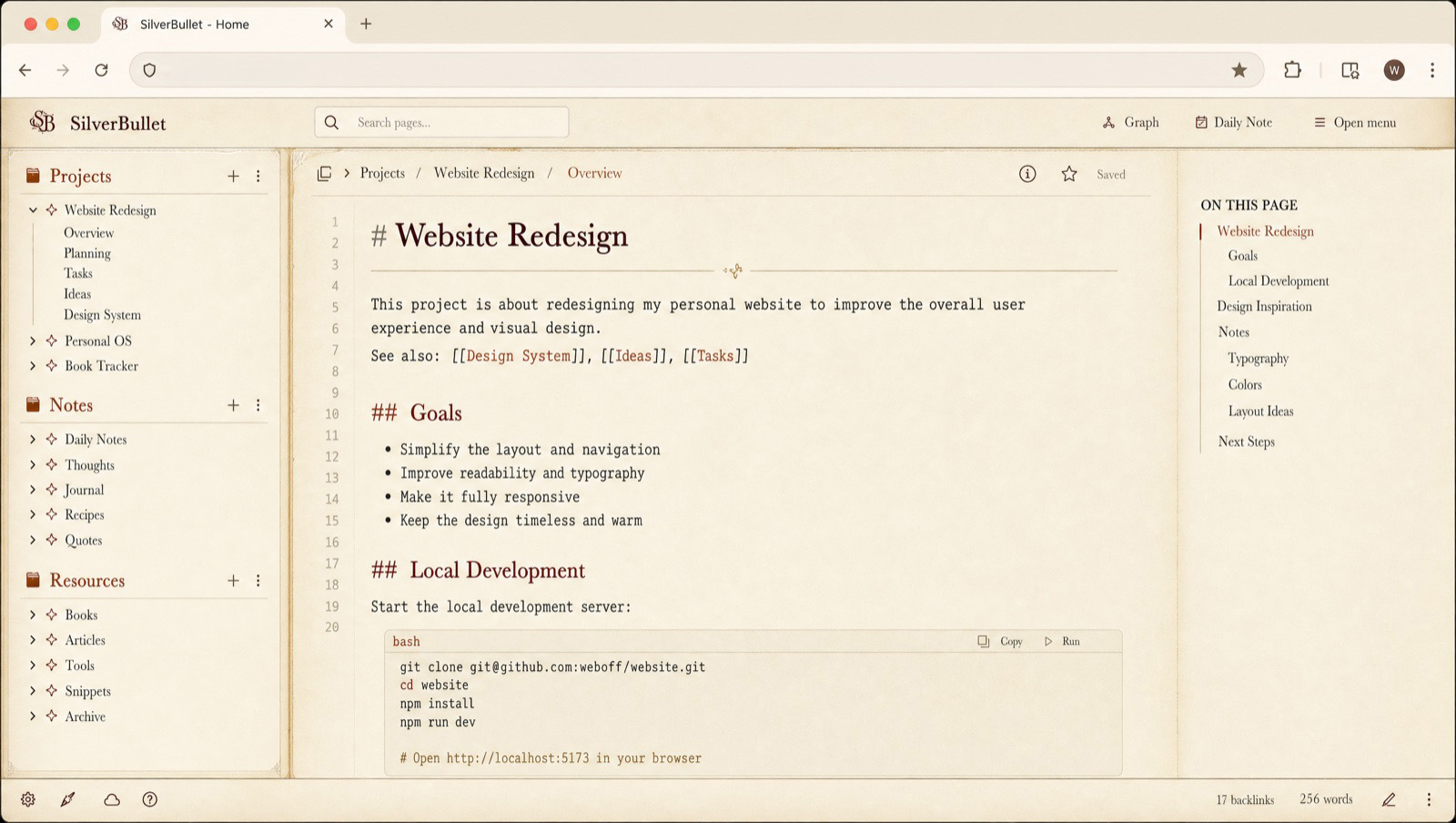Screen dimensions: 1456x823
Task: Focus the Search pages field
Action: pos(441,122)
